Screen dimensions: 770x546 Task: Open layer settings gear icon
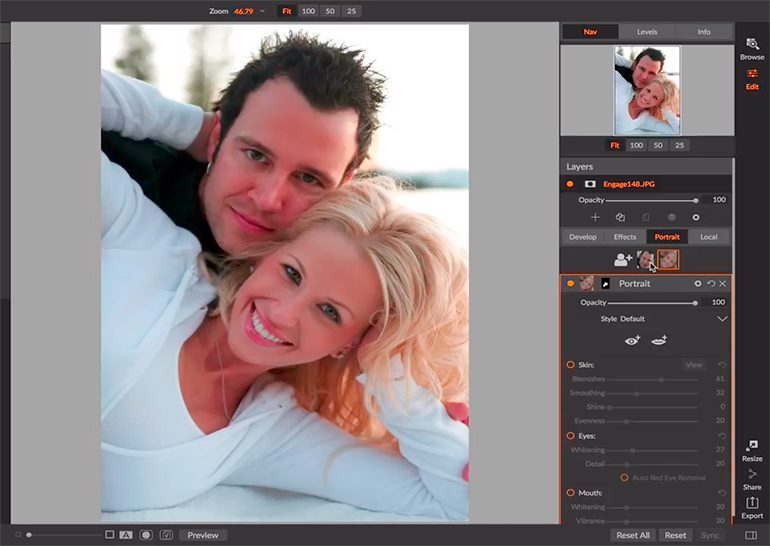click(x=696, y=217)
